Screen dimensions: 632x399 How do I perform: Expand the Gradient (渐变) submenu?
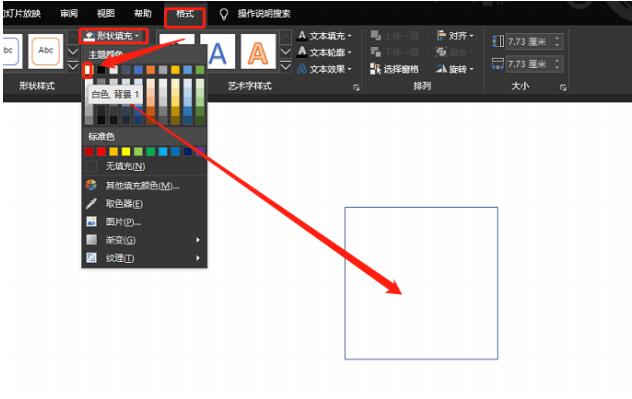coord(144,240)
